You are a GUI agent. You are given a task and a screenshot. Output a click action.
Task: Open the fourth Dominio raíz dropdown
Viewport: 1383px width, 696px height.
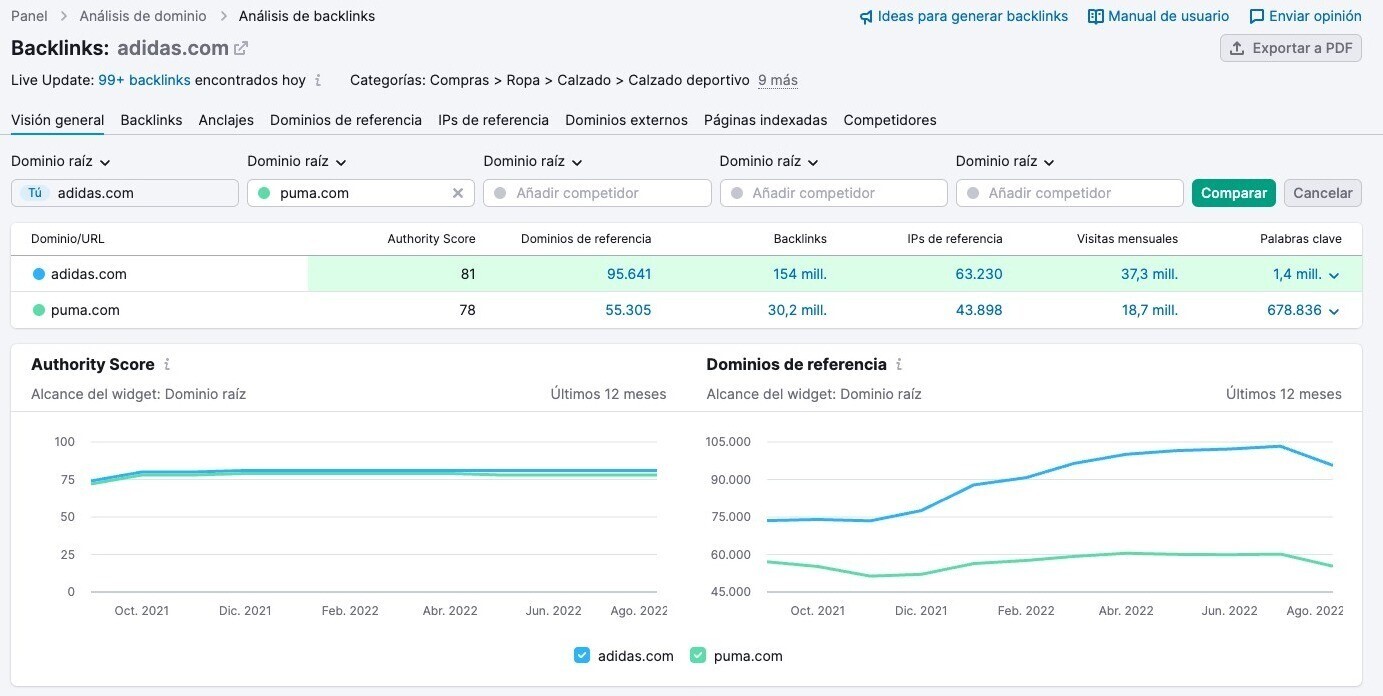(769, 161)
